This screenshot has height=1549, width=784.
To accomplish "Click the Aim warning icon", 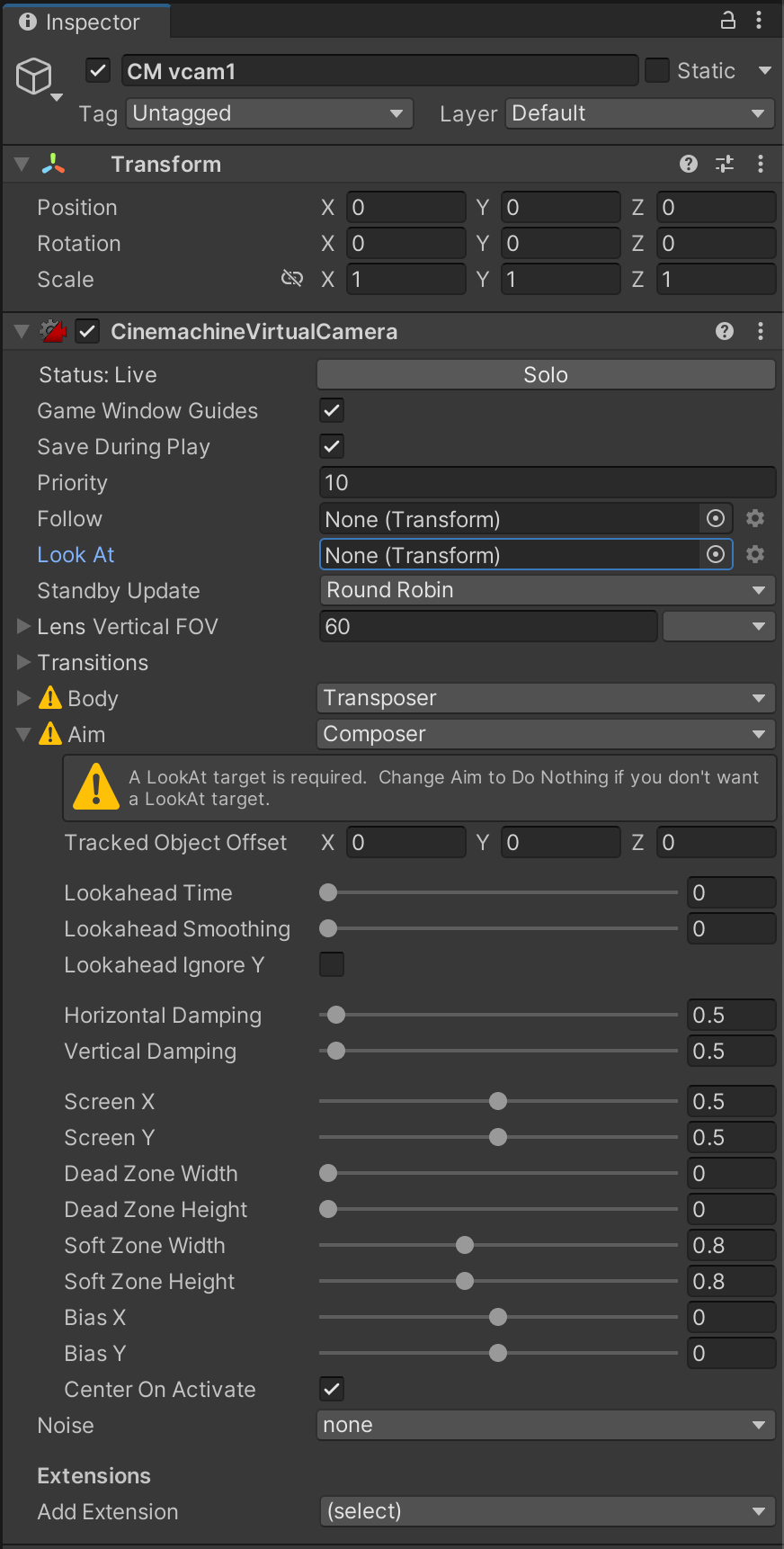I will (50, 733).
